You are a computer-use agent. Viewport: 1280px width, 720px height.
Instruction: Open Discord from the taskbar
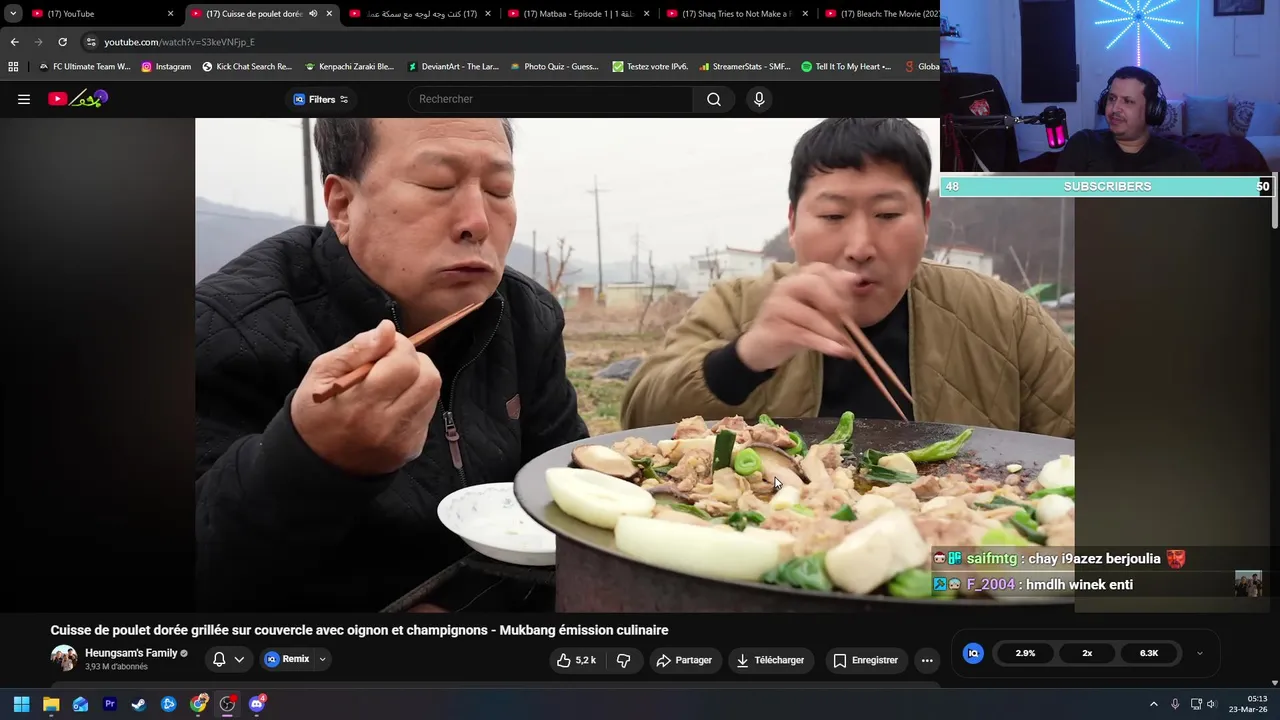257,704
